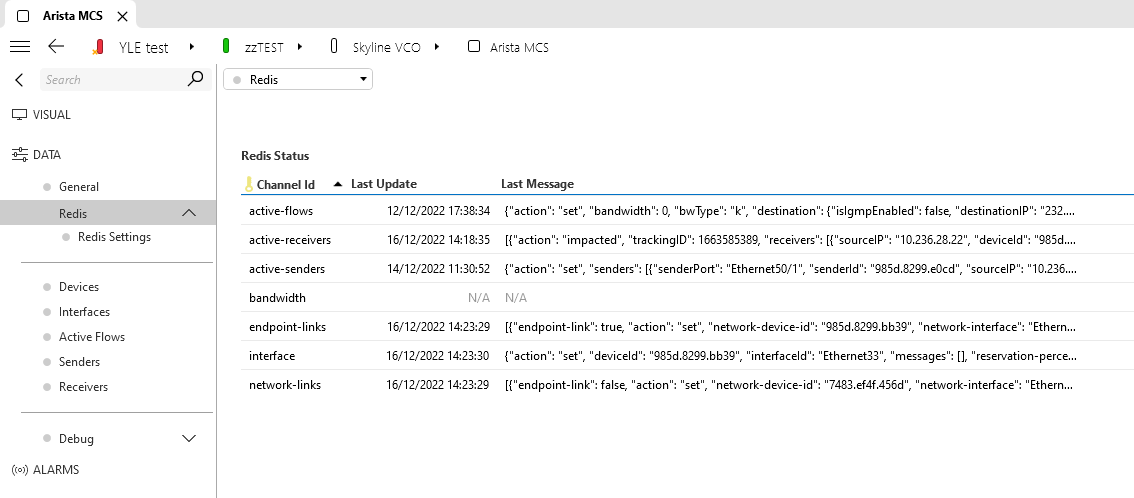This screenshot has width=1134, height=498.
Task: Select the active-flows row
Action: pos(687,211)
